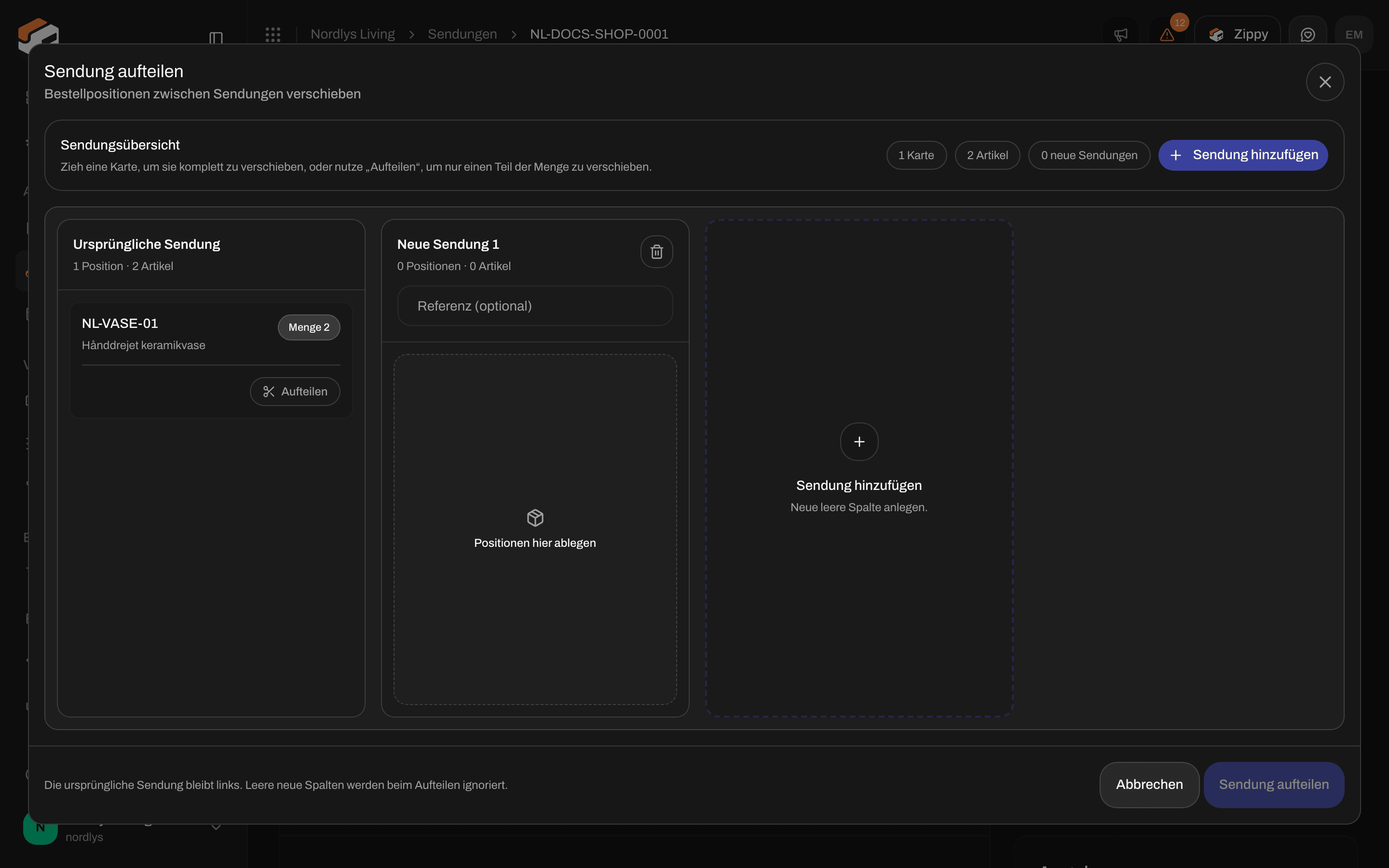Confirm with Sendung aufteilen button
The height and width of the screenshot is (868, 1389).
(x=1274, y=785)
